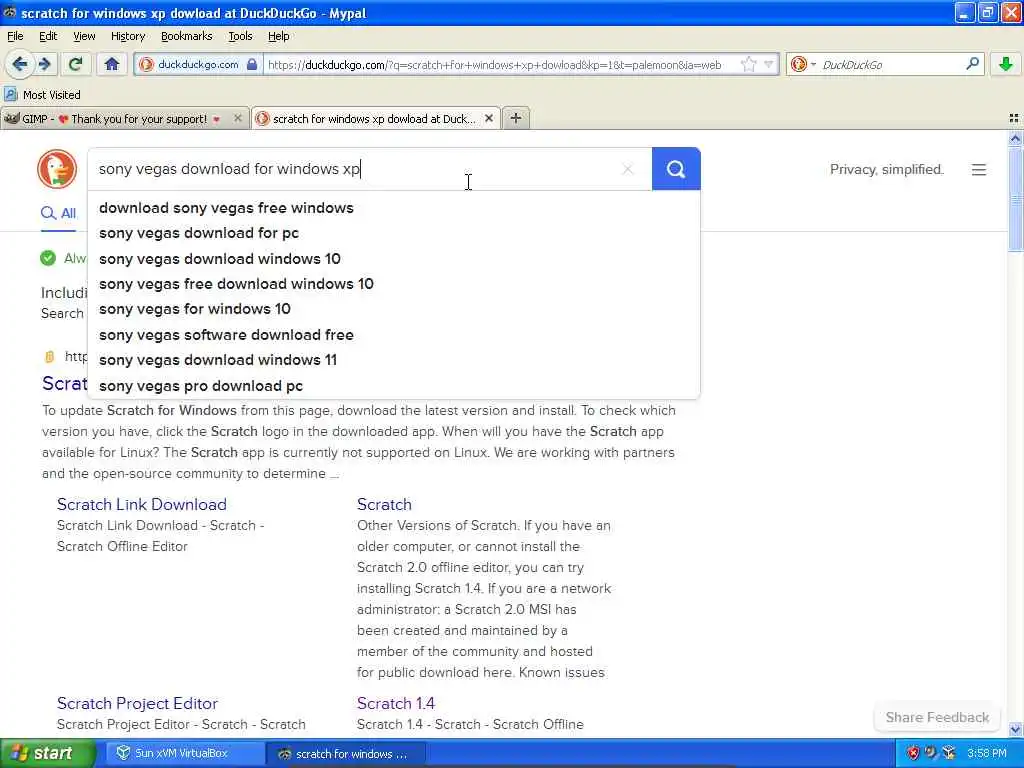The image size is (1024, 768).
Task: Click the green always-on checkmark icon
Action: pos(48,258)
